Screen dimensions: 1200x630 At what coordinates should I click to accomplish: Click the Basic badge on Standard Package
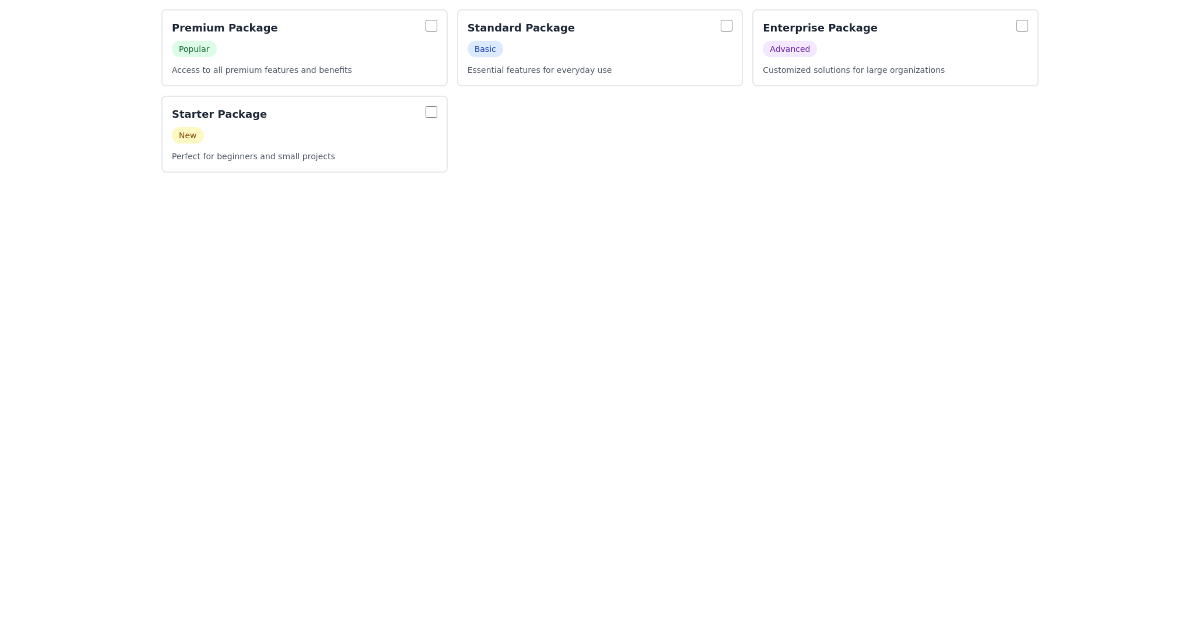pyautogui.click(x=485, y=49)
